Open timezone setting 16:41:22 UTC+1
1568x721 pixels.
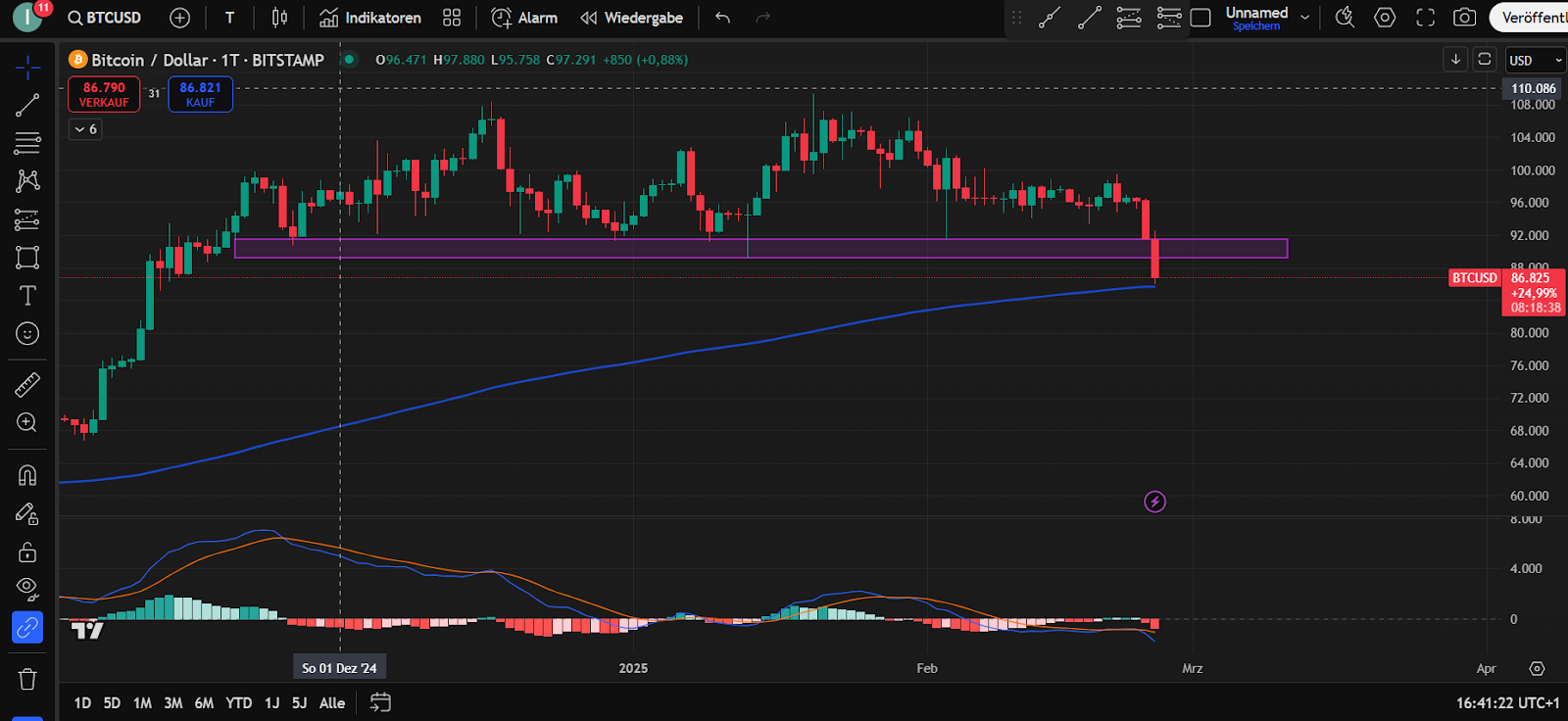click(1507, 702)
